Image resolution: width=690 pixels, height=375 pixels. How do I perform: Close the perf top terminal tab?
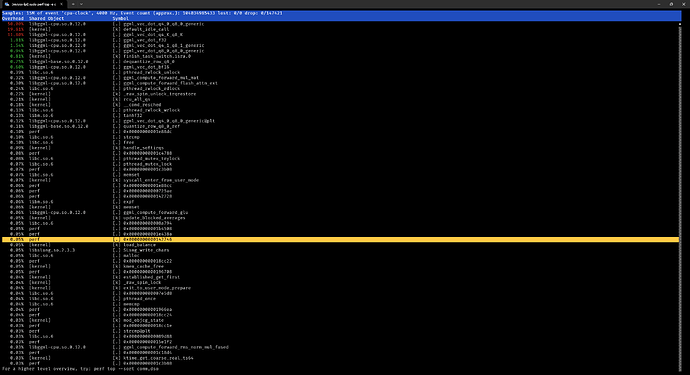point(62,4)
